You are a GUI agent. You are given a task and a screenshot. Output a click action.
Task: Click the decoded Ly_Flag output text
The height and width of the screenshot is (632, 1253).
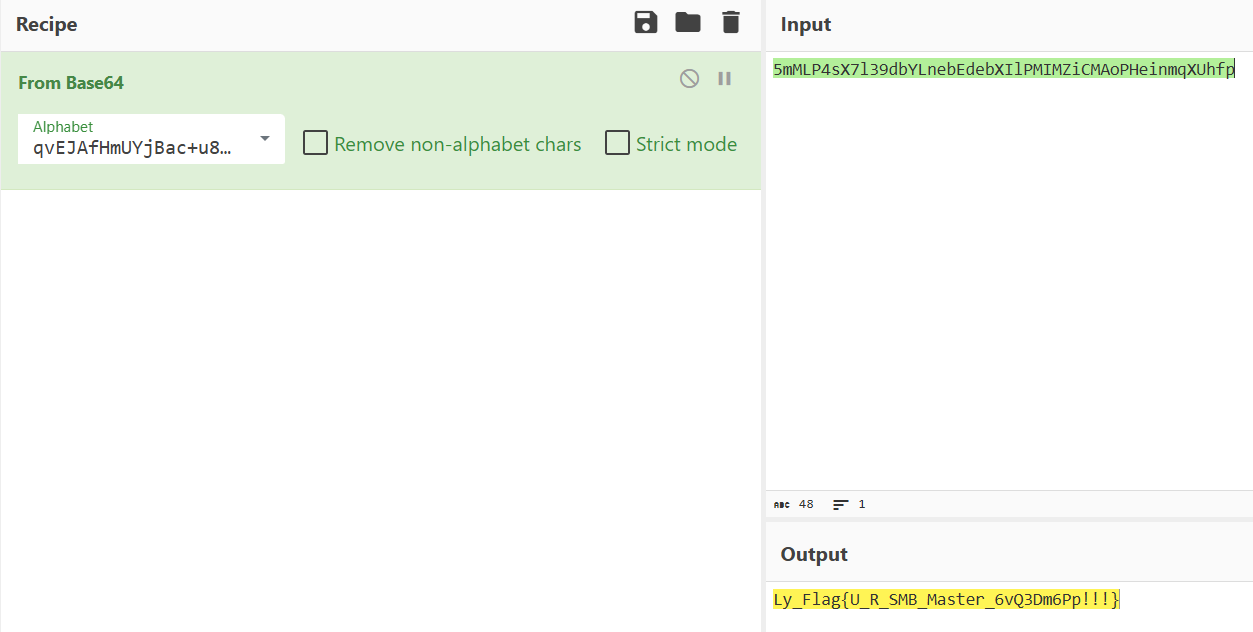946,599
